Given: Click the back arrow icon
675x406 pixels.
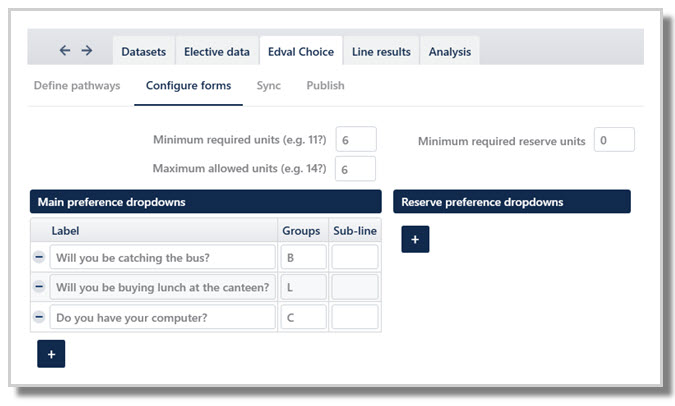Looking at the screenshot, I should coord(65,51).
